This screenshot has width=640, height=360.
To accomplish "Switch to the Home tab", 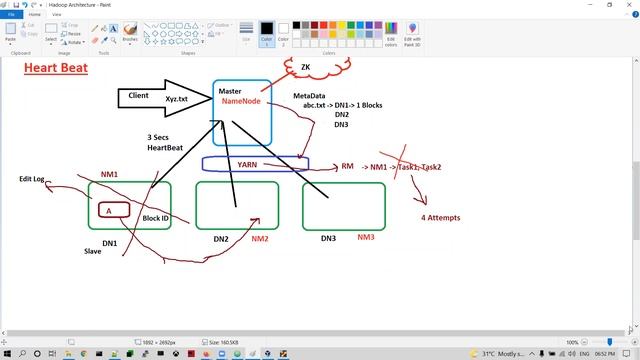I will point(35,14).
